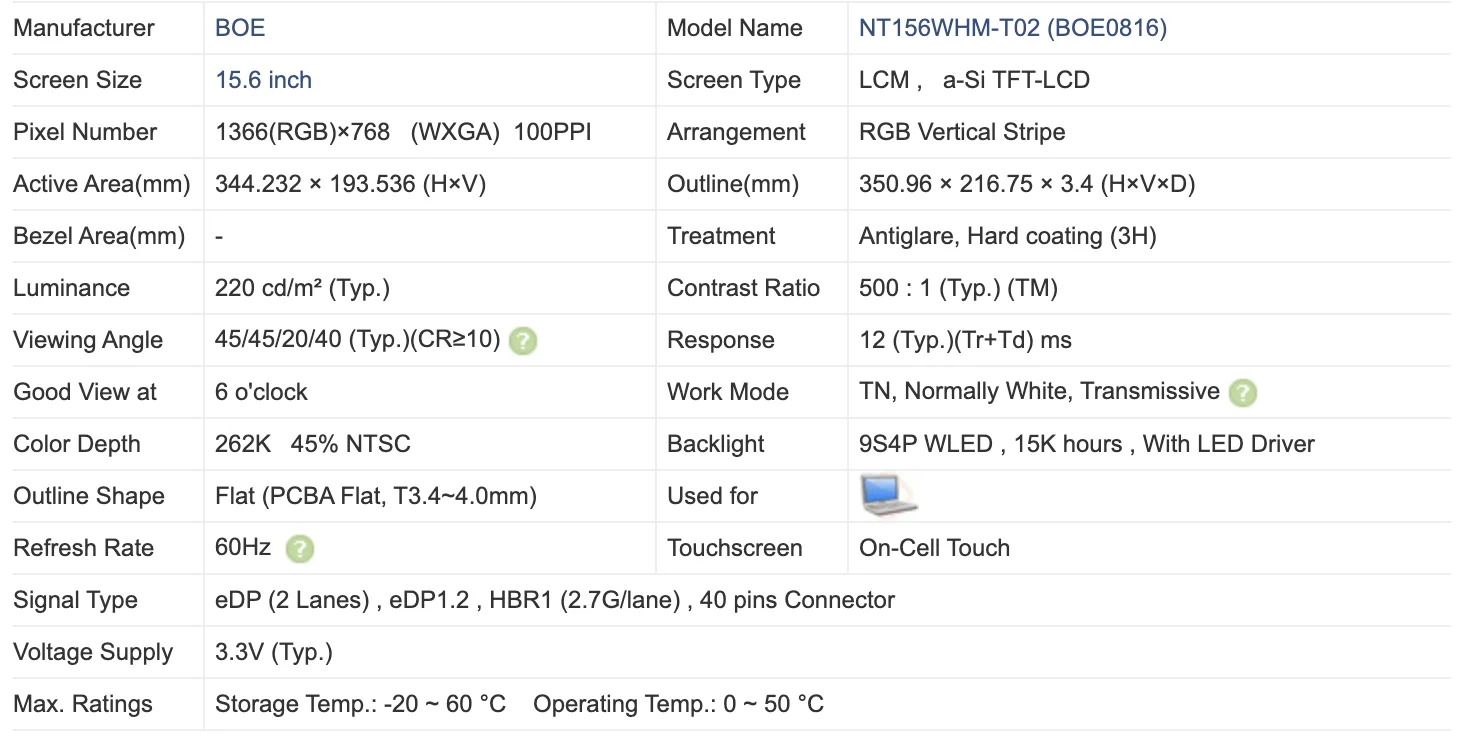The height and width of the screenshot is (736, 1460).
Task: Select the text "262K 45% NTSC"
Action: 313,444
